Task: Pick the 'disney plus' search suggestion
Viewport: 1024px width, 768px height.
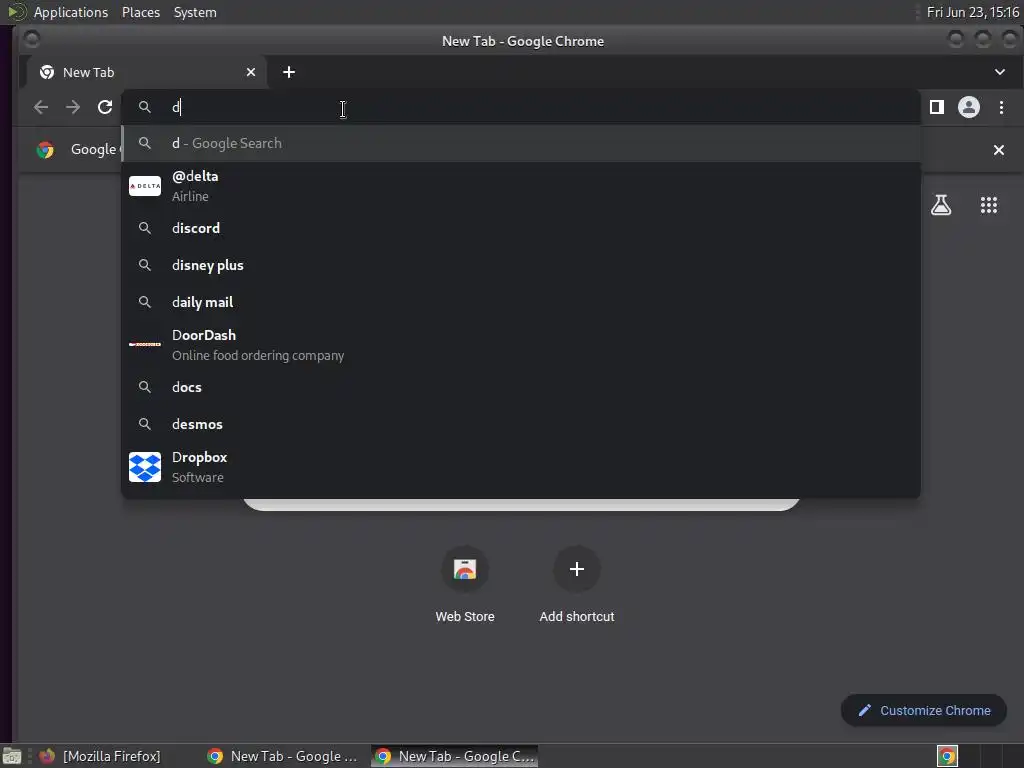Action: (x=520, y=265)
